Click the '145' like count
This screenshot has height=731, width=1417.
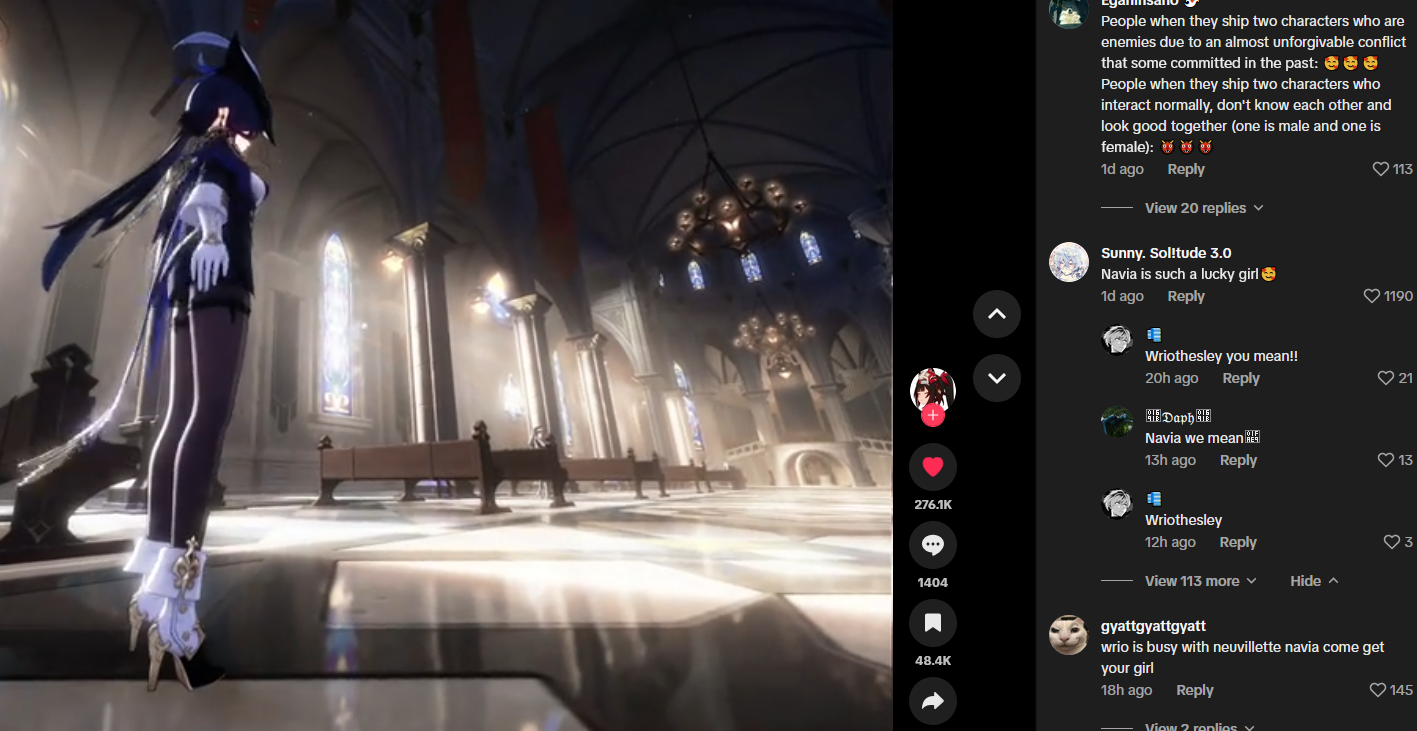pos(1401,690)
